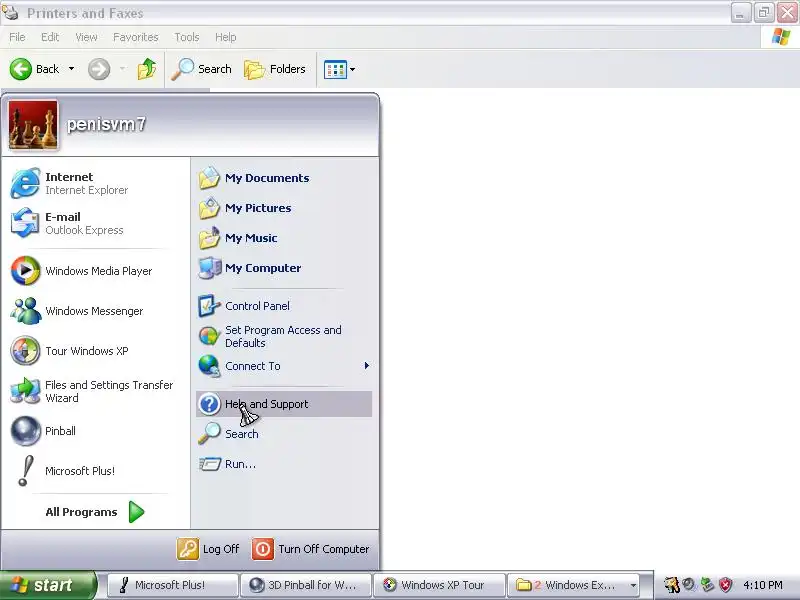Switch to Microsoft Plus! taskbar button
This screenshot has height=600, width=800.
(x=173, y=585)
